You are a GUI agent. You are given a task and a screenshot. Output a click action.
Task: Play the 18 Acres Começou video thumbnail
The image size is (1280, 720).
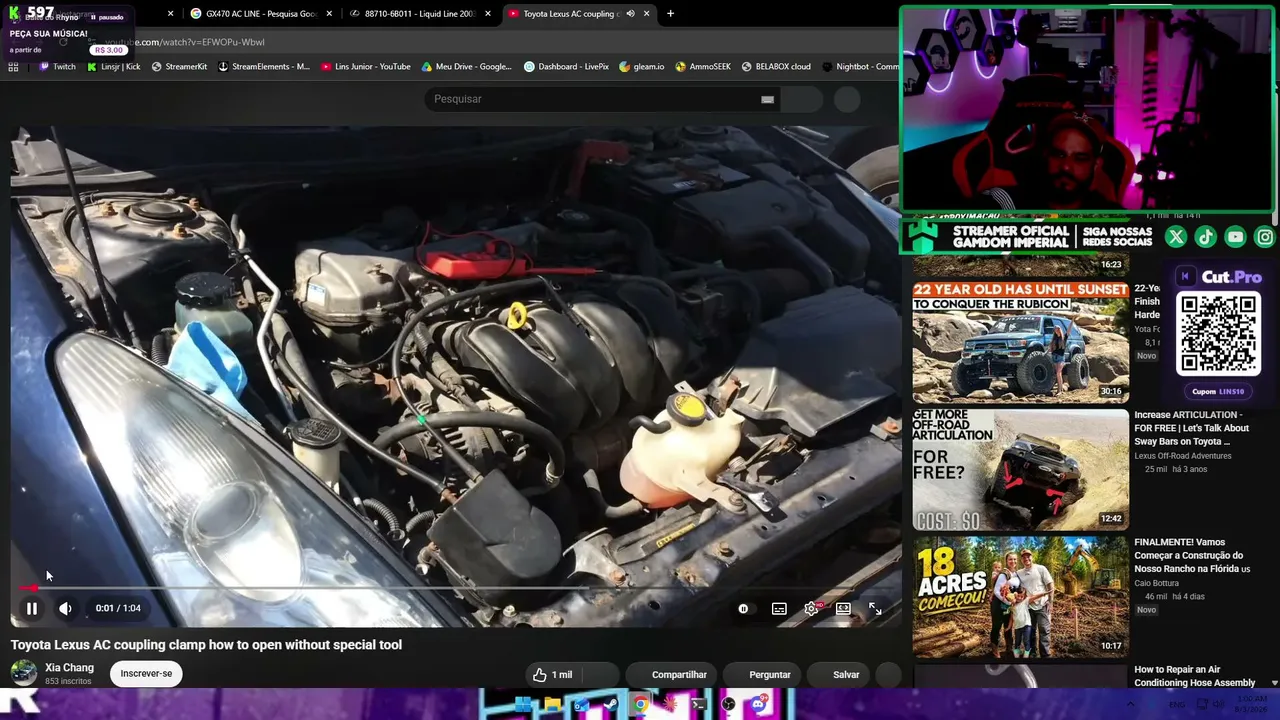click(x=1020, y=595)
